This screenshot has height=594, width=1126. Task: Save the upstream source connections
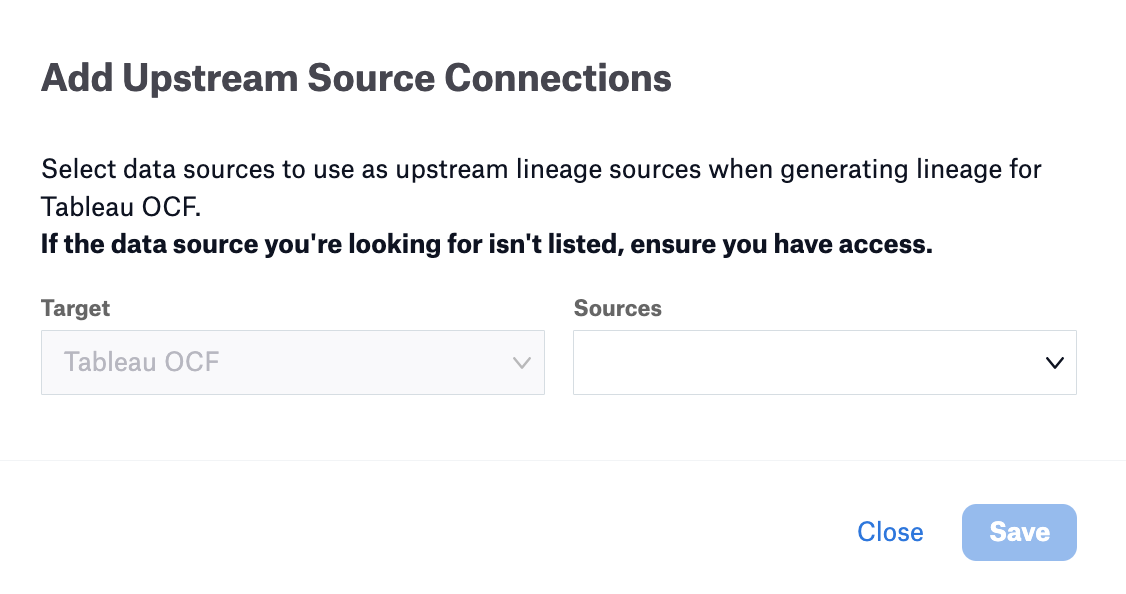click(x=1019, y=532)
